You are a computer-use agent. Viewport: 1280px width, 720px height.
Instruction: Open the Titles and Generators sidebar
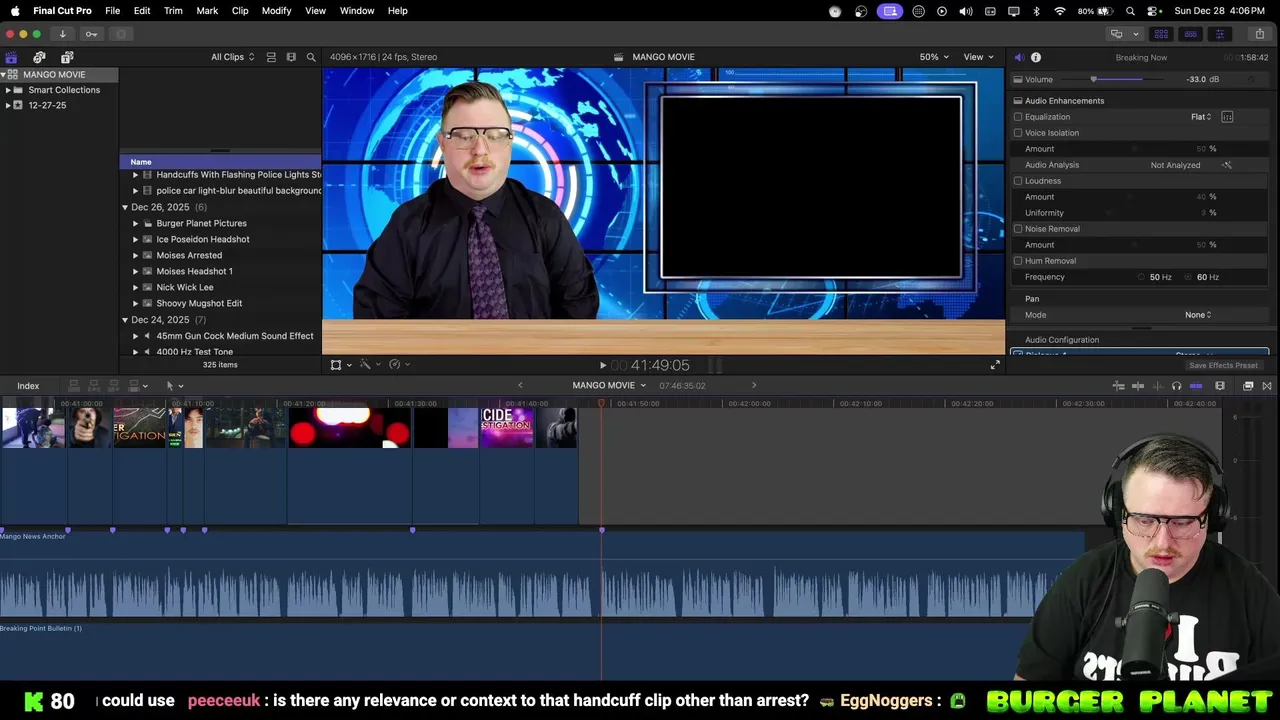[x=67, y=57]
